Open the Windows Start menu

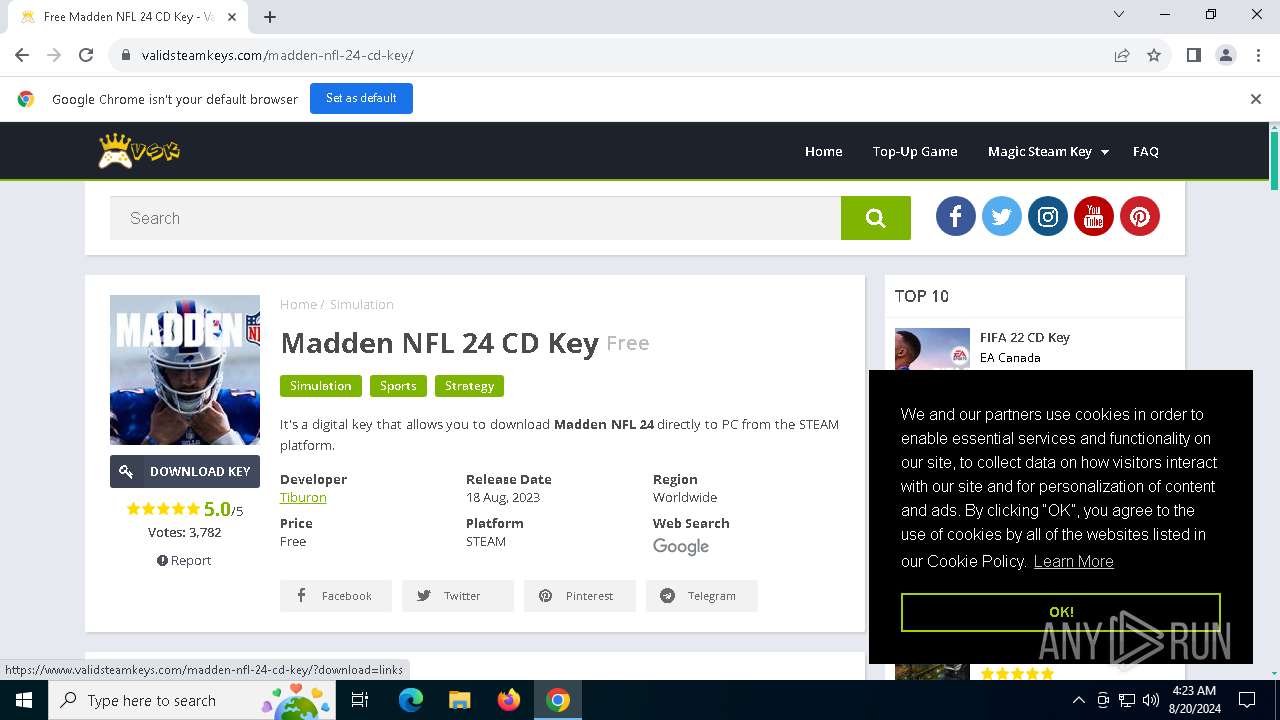click(24, 700)
